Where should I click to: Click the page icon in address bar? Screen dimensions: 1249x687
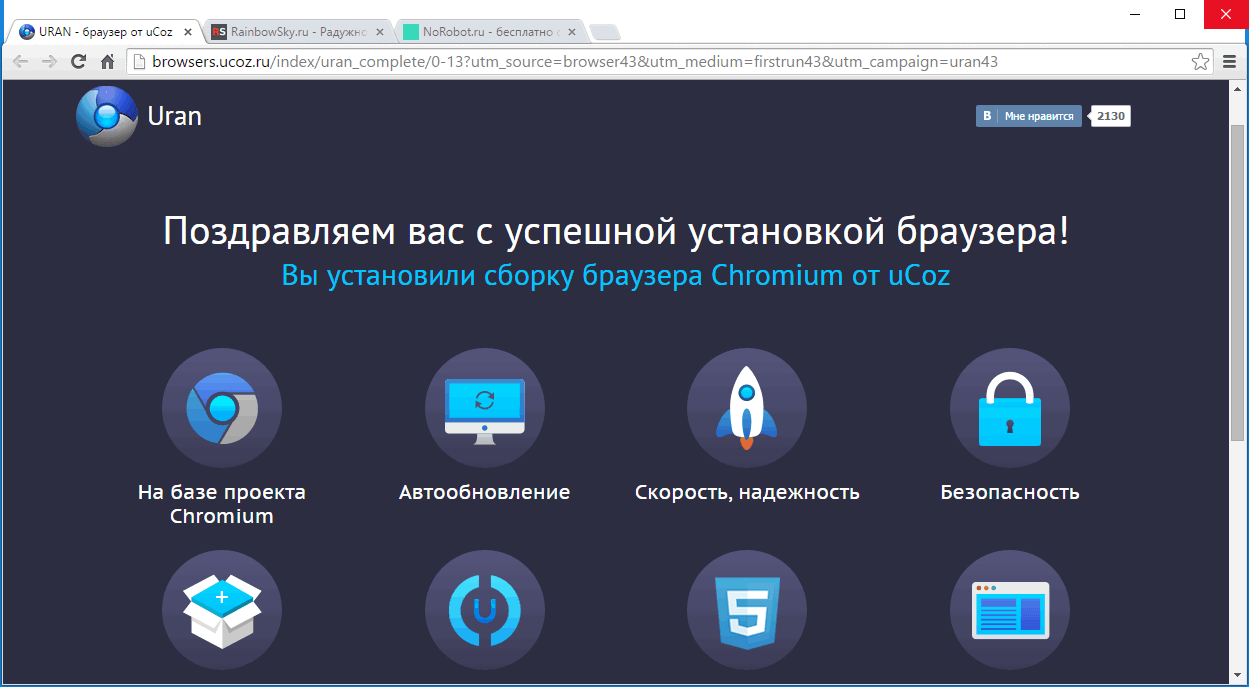click(x=139, y=62)
